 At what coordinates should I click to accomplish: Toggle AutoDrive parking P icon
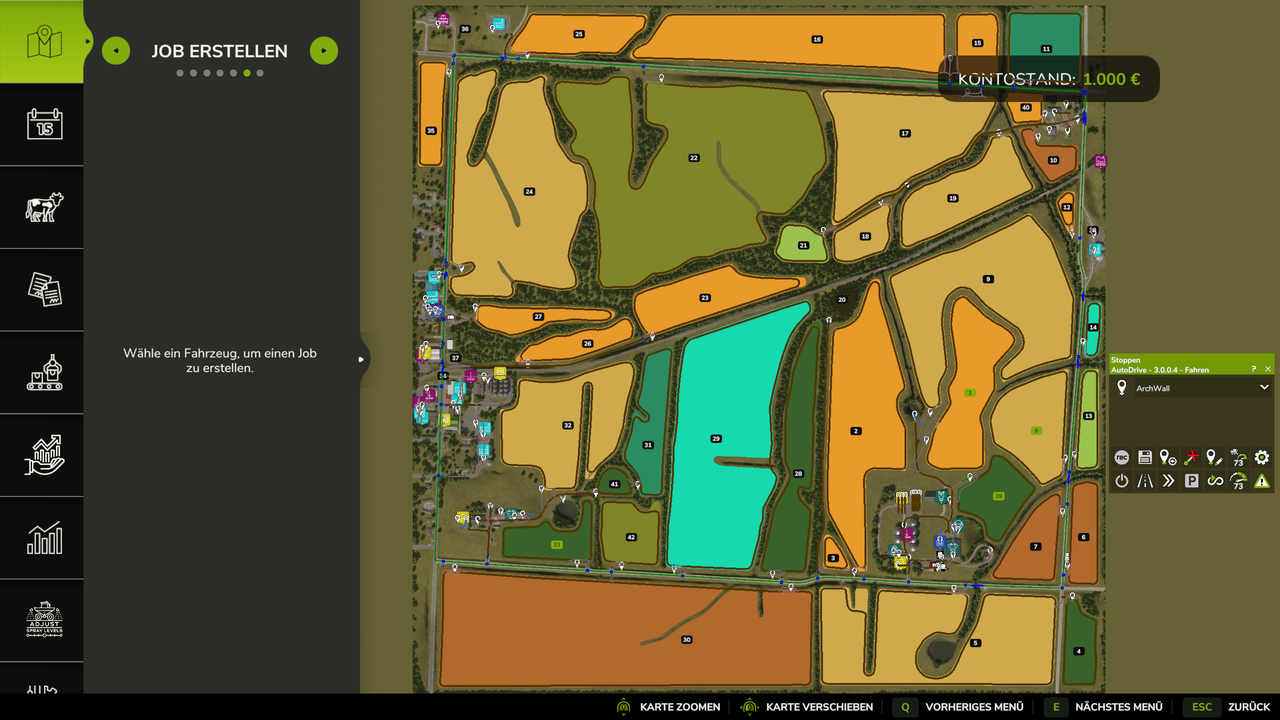[1192, 481]
